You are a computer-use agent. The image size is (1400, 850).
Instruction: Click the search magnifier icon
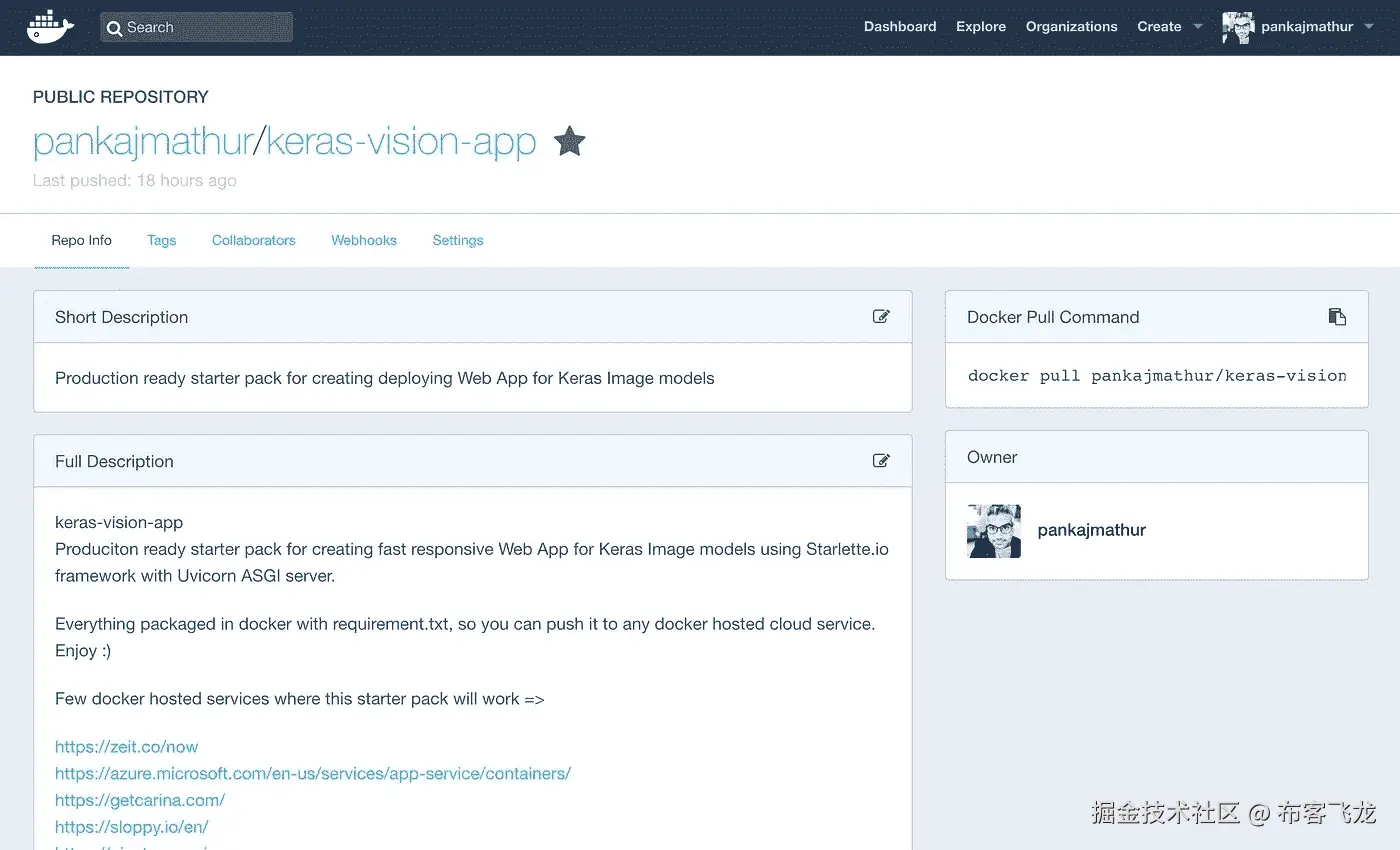pos(114,28)
